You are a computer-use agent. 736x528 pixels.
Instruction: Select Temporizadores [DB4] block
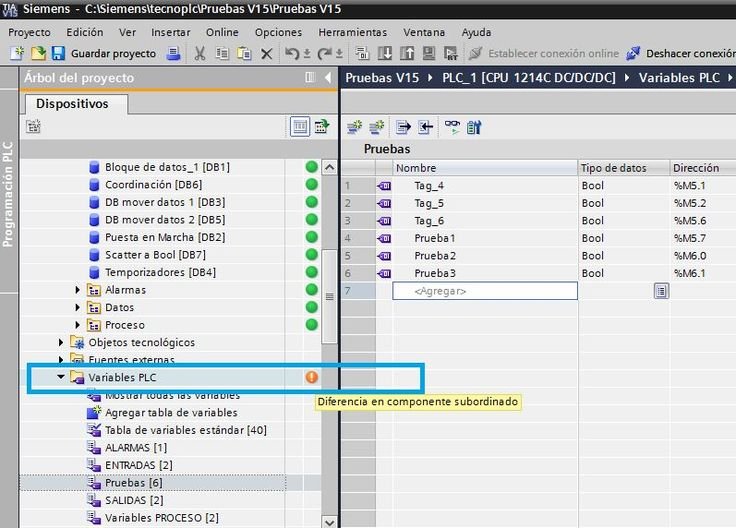point(160,272)
